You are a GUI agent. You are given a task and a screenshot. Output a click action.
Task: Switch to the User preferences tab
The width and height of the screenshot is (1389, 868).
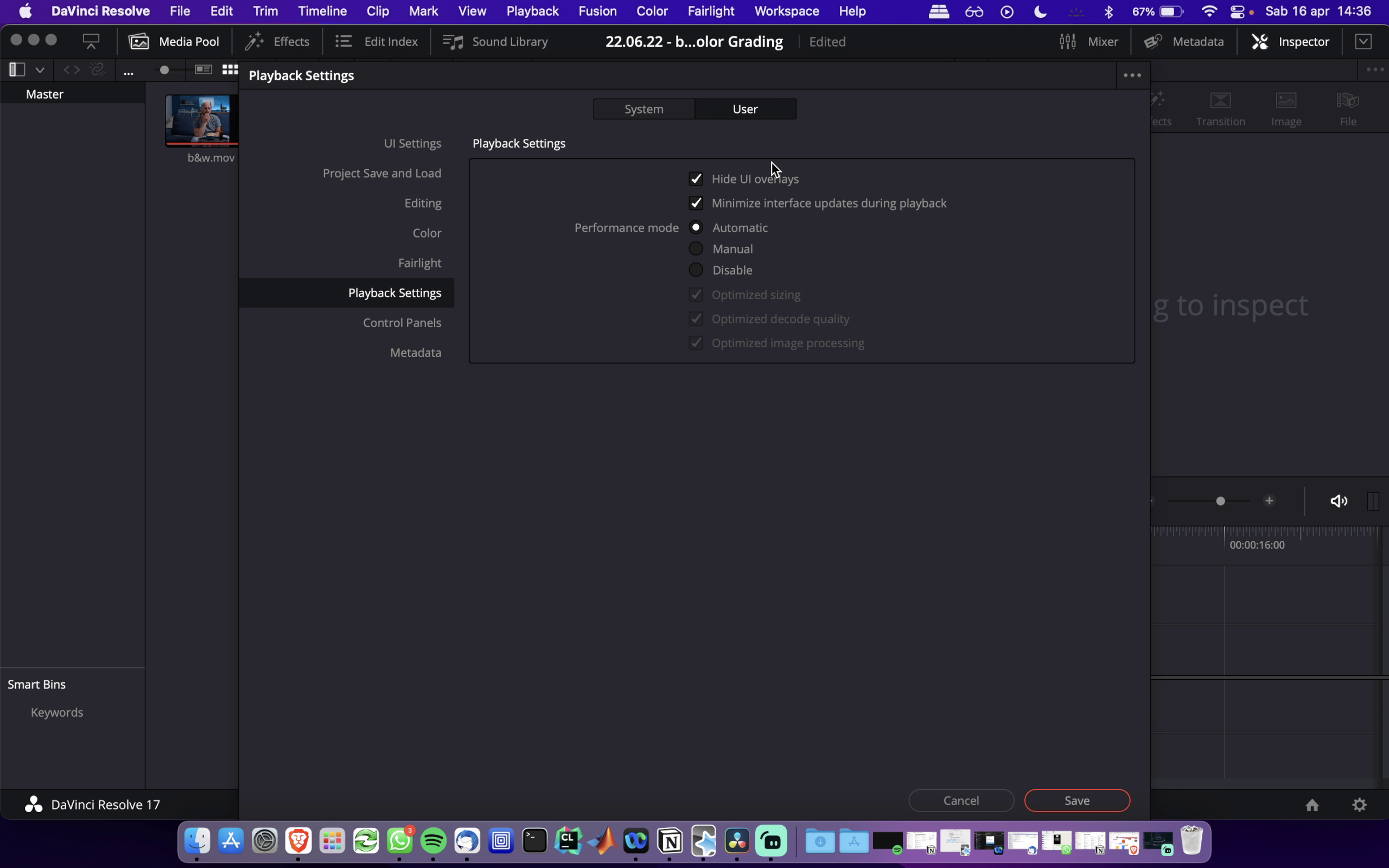tap(746, 109)
